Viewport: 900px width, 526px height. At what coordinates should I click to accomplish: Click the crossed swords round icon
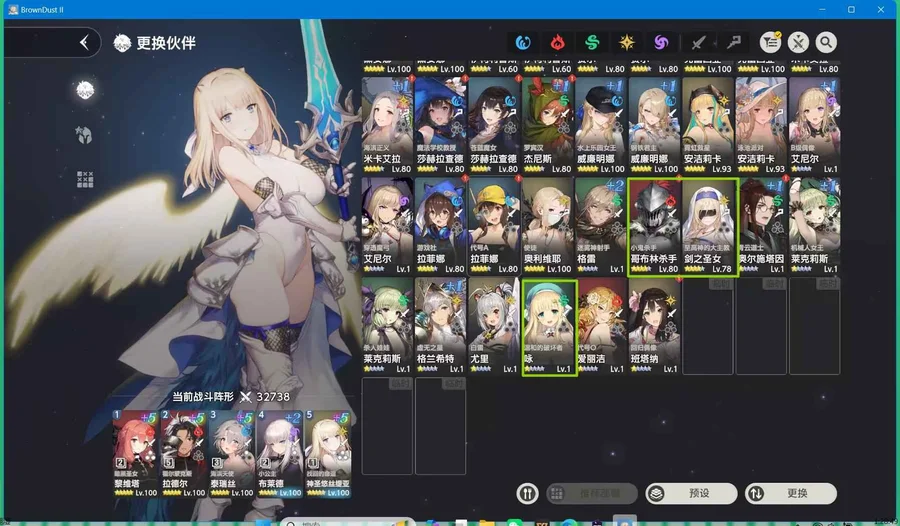tap(798, 42)
